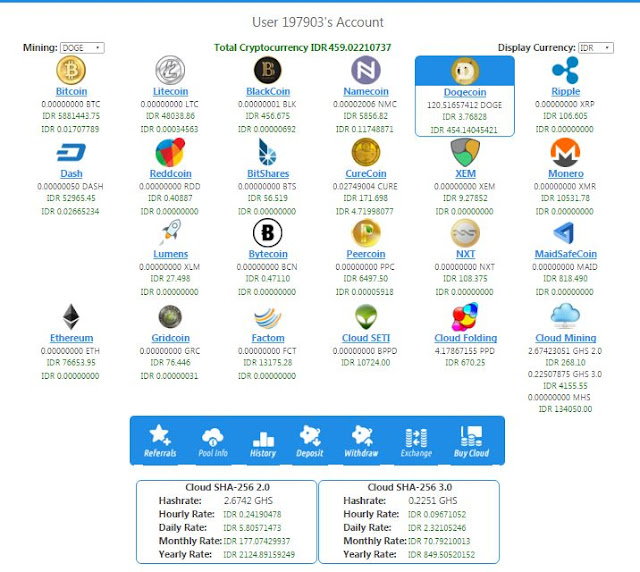Follow the Reddcoin link
The image size is (640, 572).
point(170,174)
